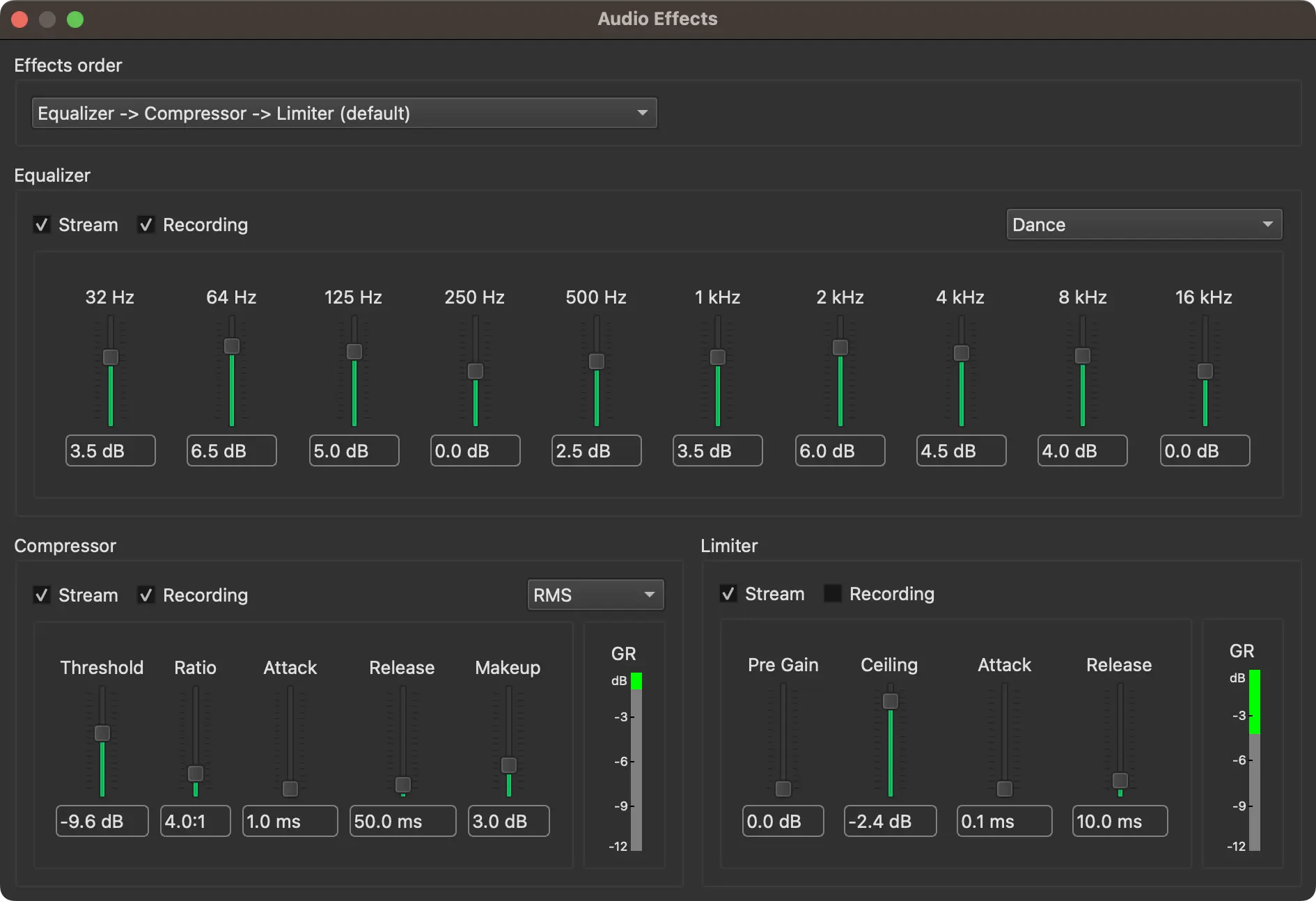
Task: Open the Dance equalizer preset dropdown
Action: pos(1144,224)
